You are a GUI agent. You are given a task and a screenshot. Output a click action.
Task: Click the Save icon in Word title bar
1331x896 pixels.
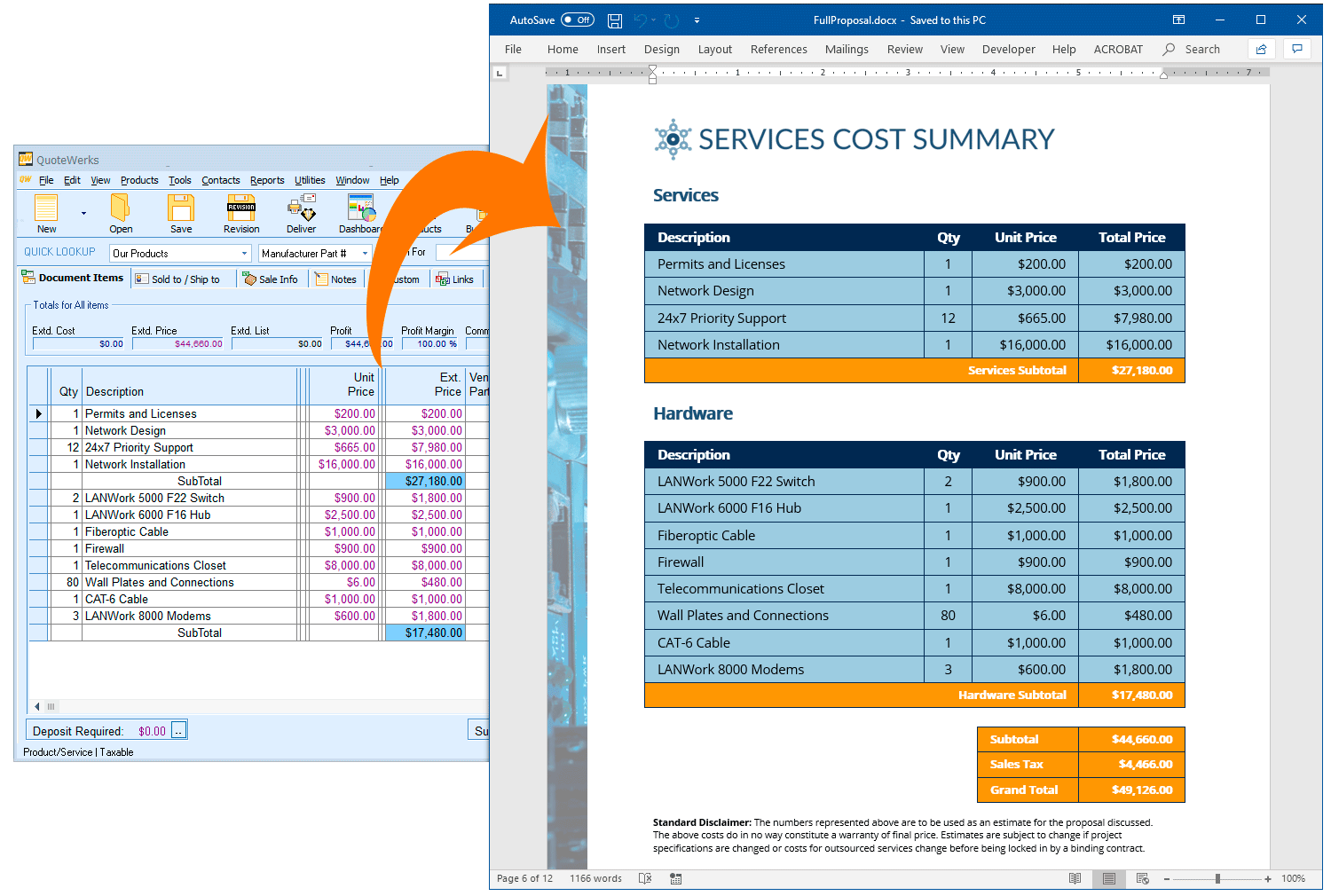click(x=615, y=20)
